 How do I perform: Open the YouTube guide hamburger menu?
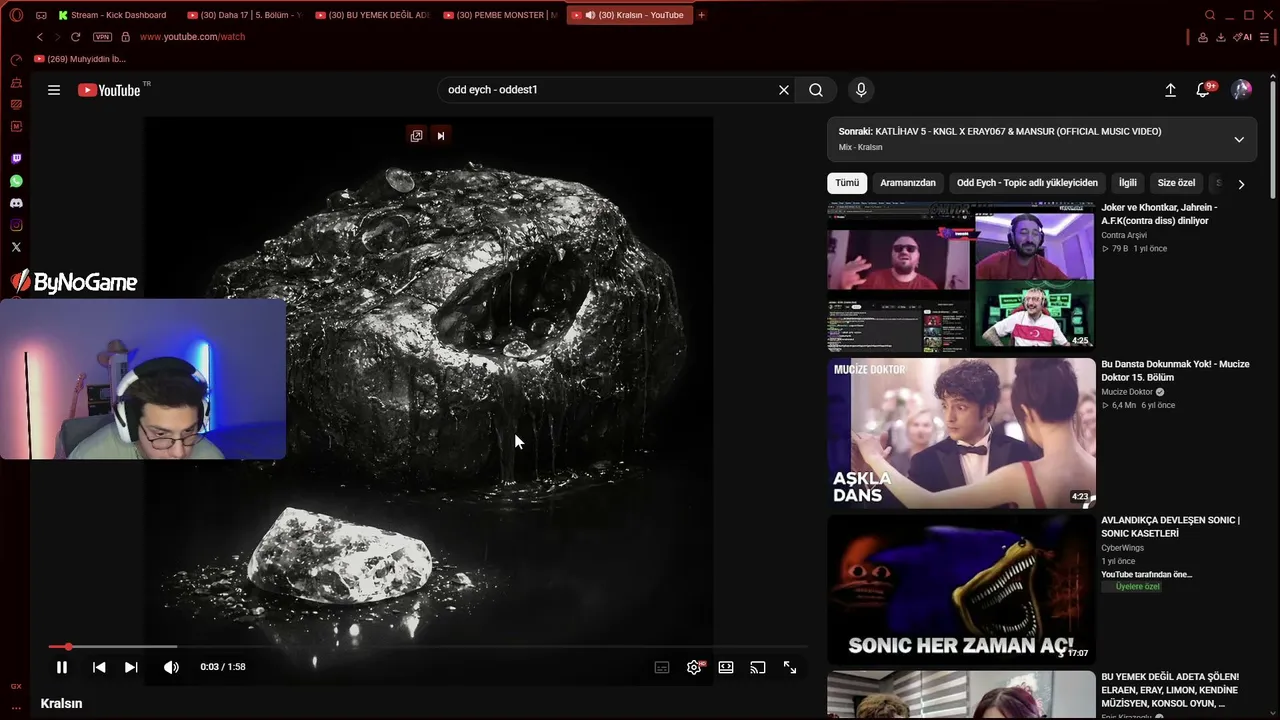tap(54, 90)
